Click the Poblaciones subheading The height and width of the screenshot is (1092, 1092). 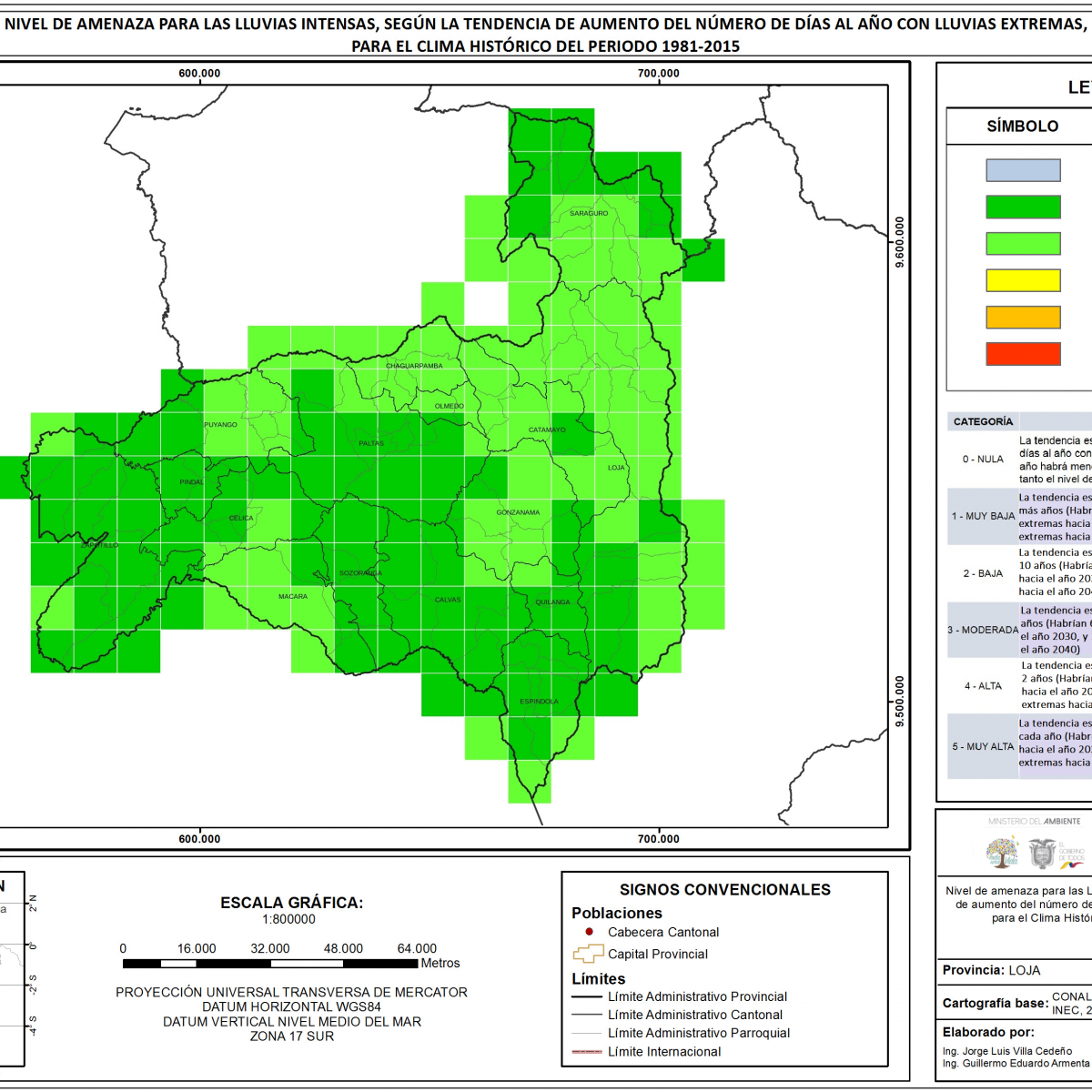click(x=617, y=913)
